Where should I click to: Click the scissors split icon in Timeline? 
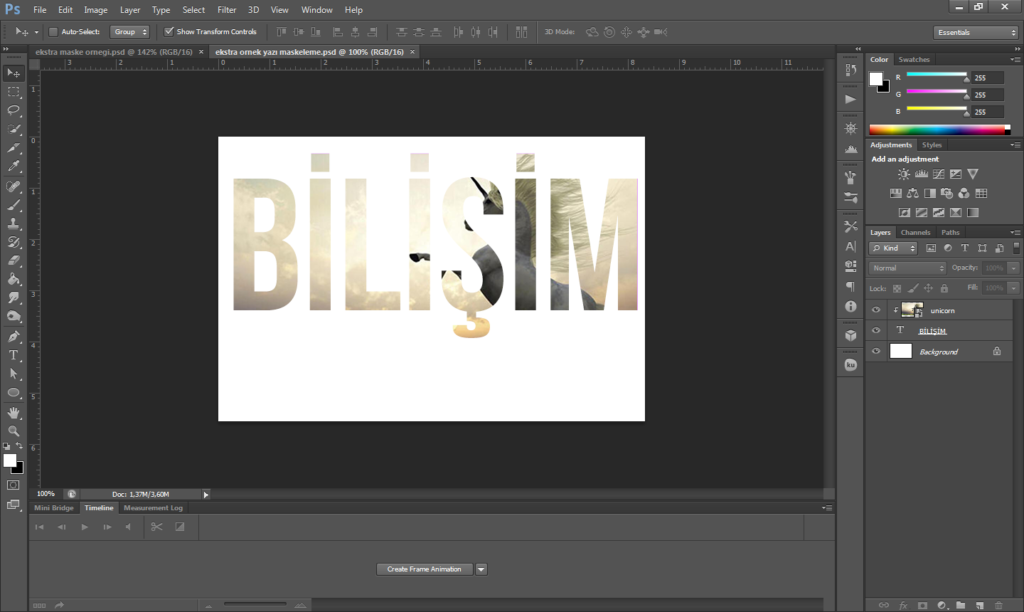pyautogui.click(x=157, y=526)
